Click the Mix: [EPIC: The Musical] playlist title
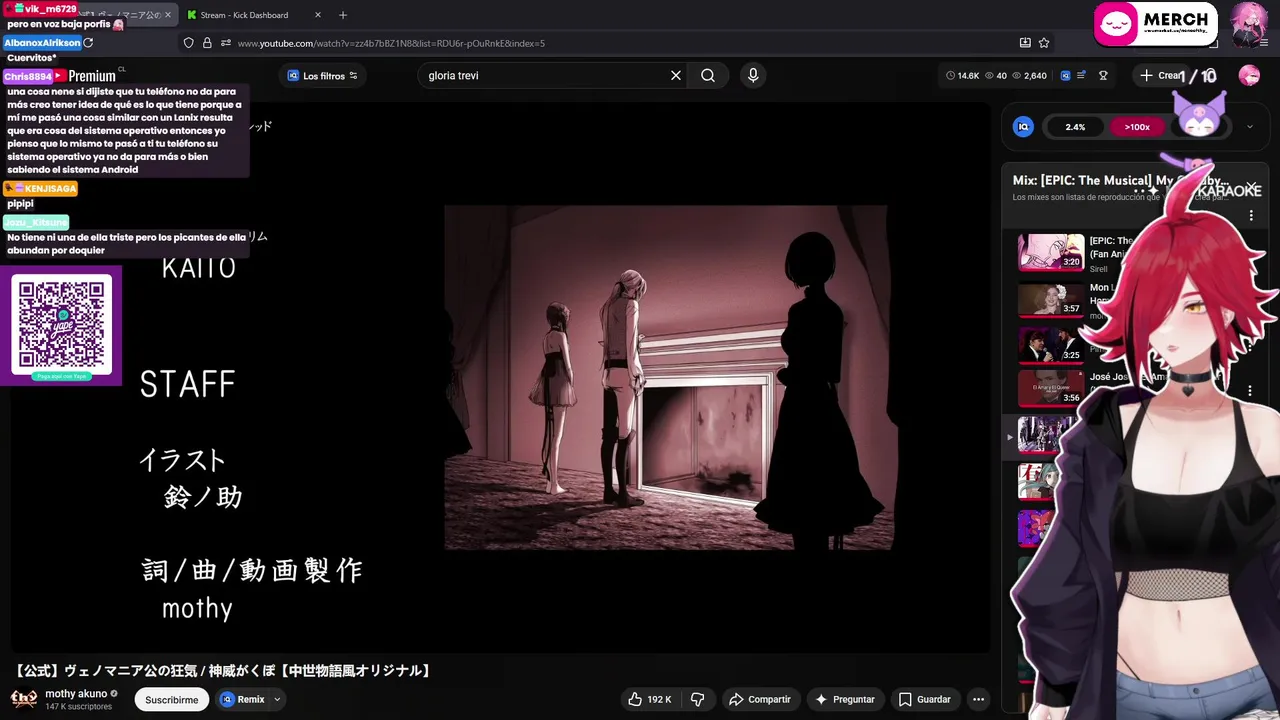Viewport: 1280px width, 720px height. coord(1119,180)
